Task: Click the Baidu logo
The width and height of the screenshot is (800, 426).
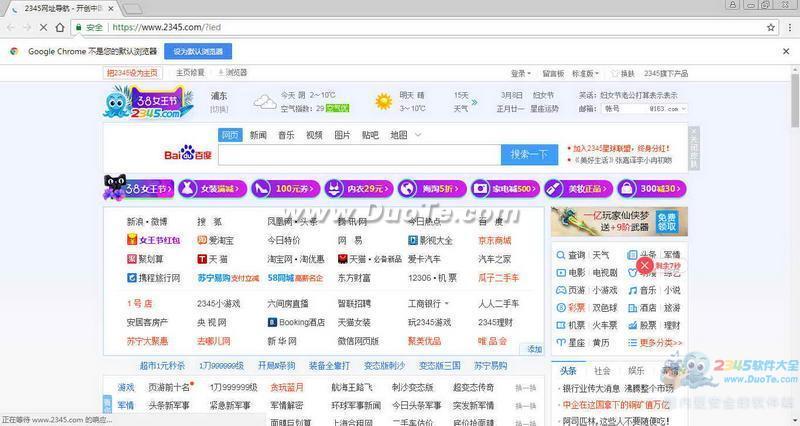Action: 188,153
